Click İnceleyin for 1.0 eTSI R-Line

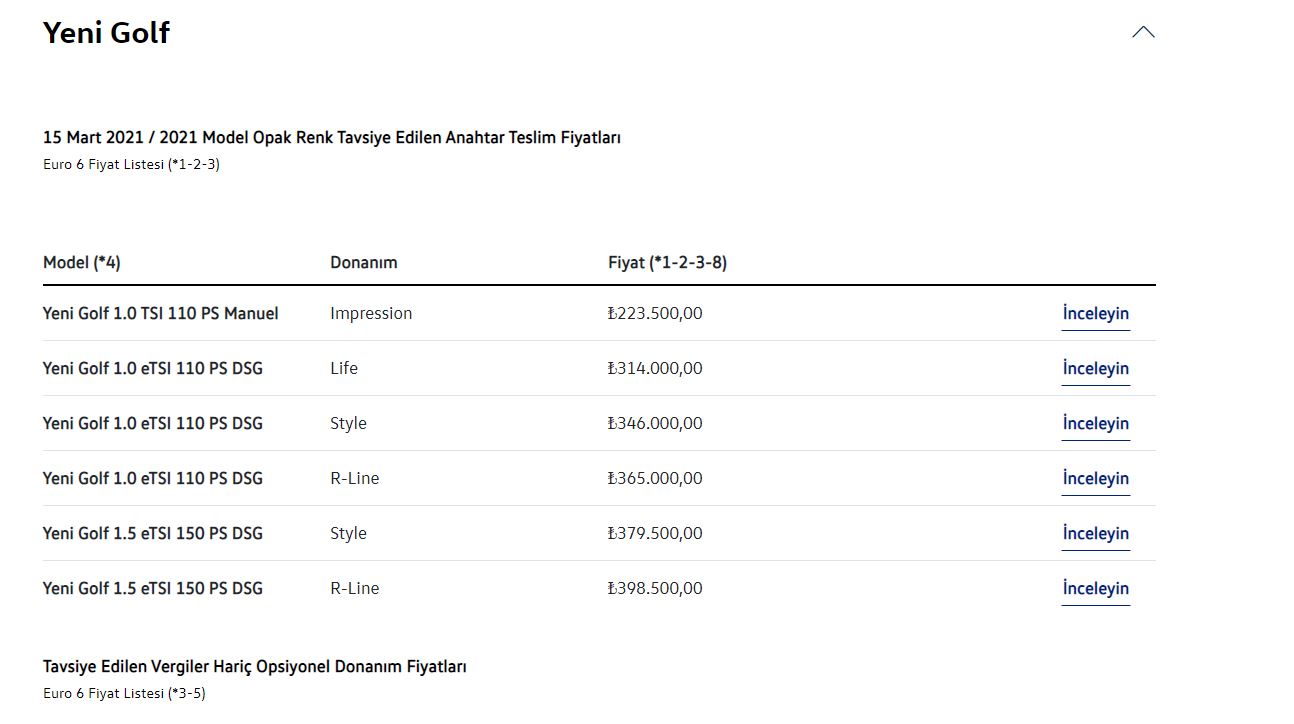(x=1096, y=479)
